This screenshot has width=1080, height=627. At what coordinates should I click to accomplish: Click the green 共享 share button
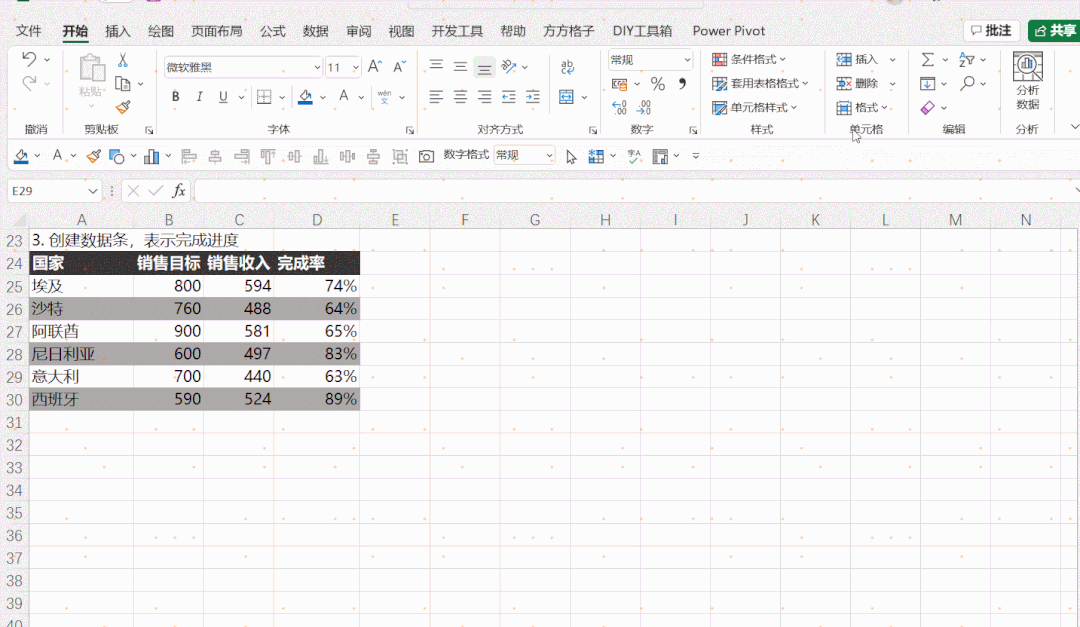[1055, 30]
